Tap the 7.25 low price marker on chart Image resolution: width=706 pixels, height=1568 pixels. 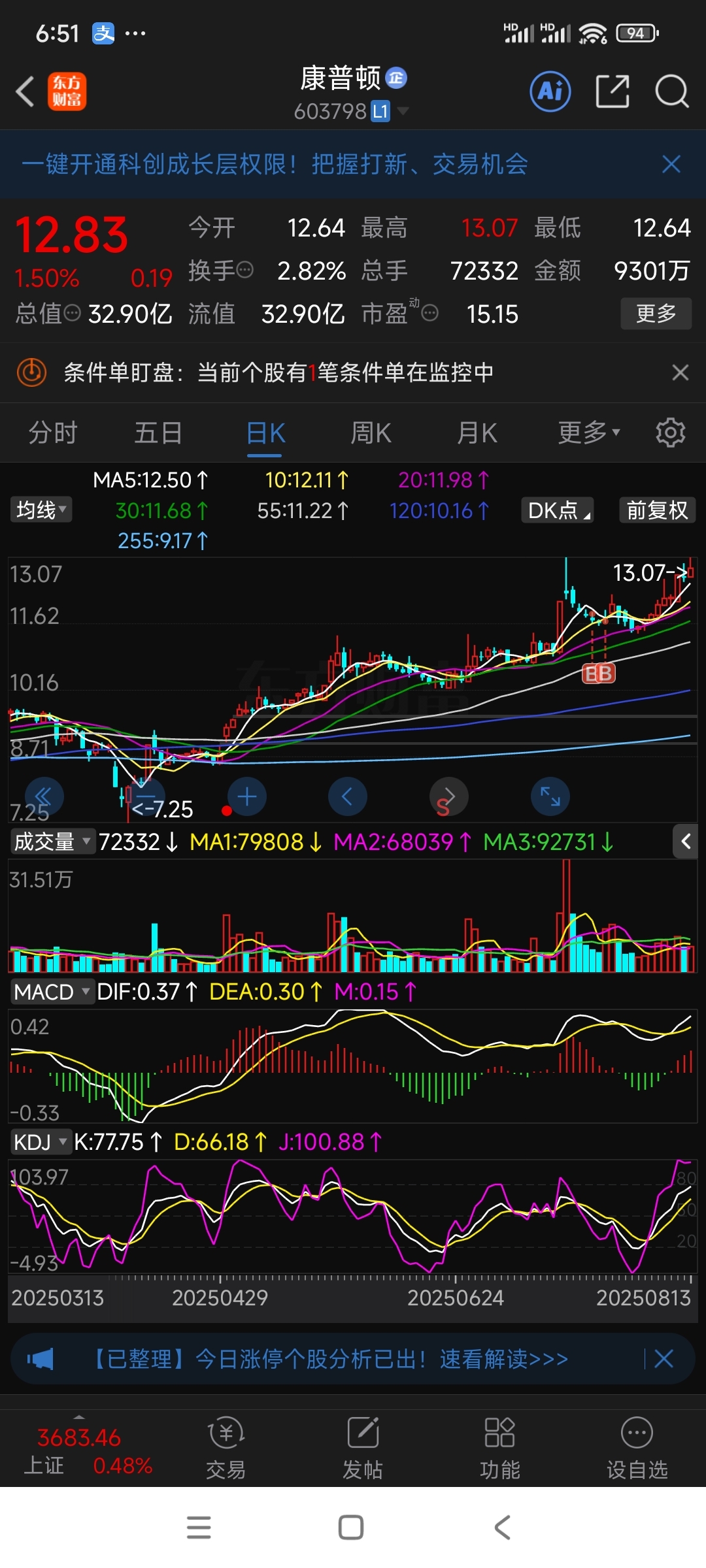162,809
